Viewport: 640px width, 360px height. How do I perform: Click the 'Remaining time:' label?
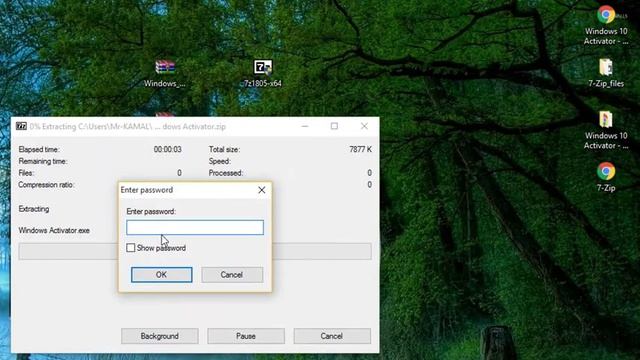(x=43, y=161)
